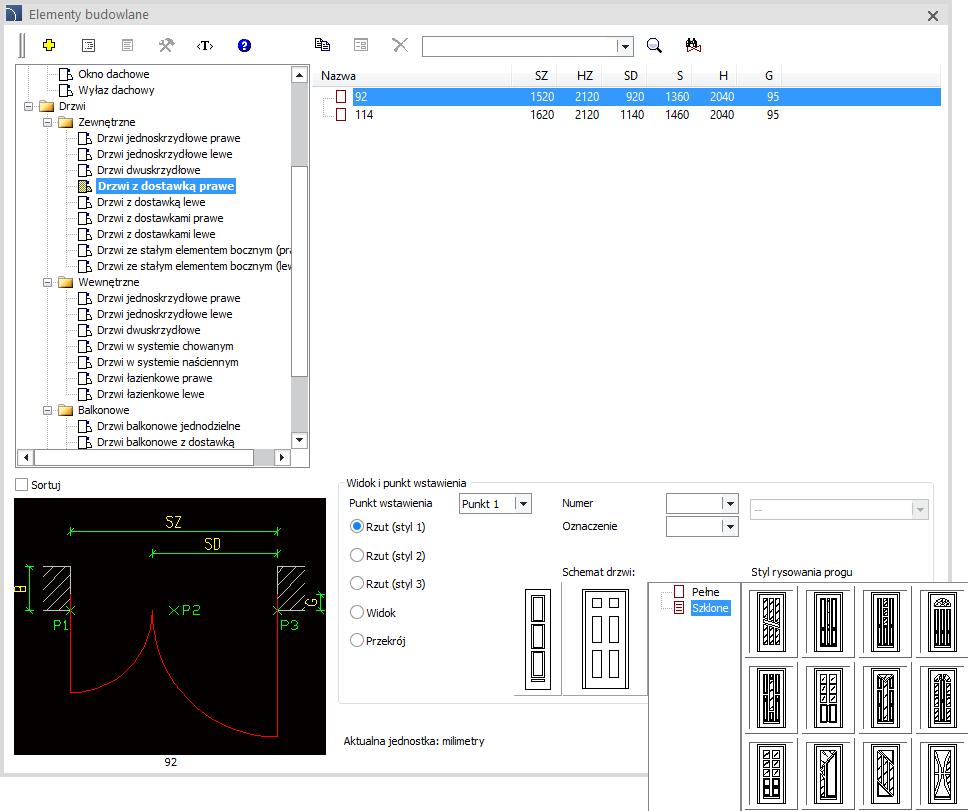Screen dimensions: 968x811
Task: Click the square icon beside row 92
Action: [341, 96]
